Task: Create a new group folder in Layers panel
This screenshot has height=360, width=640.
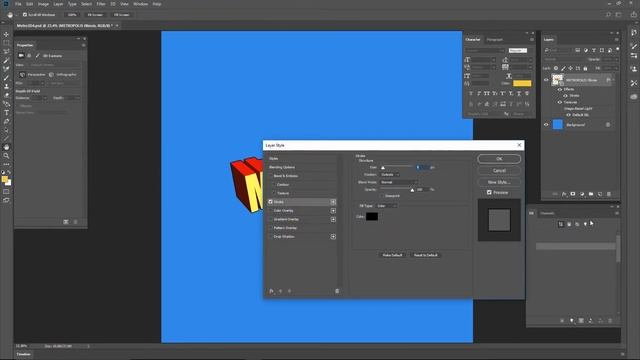Action: pyautogui.click(x=591, y=194)
